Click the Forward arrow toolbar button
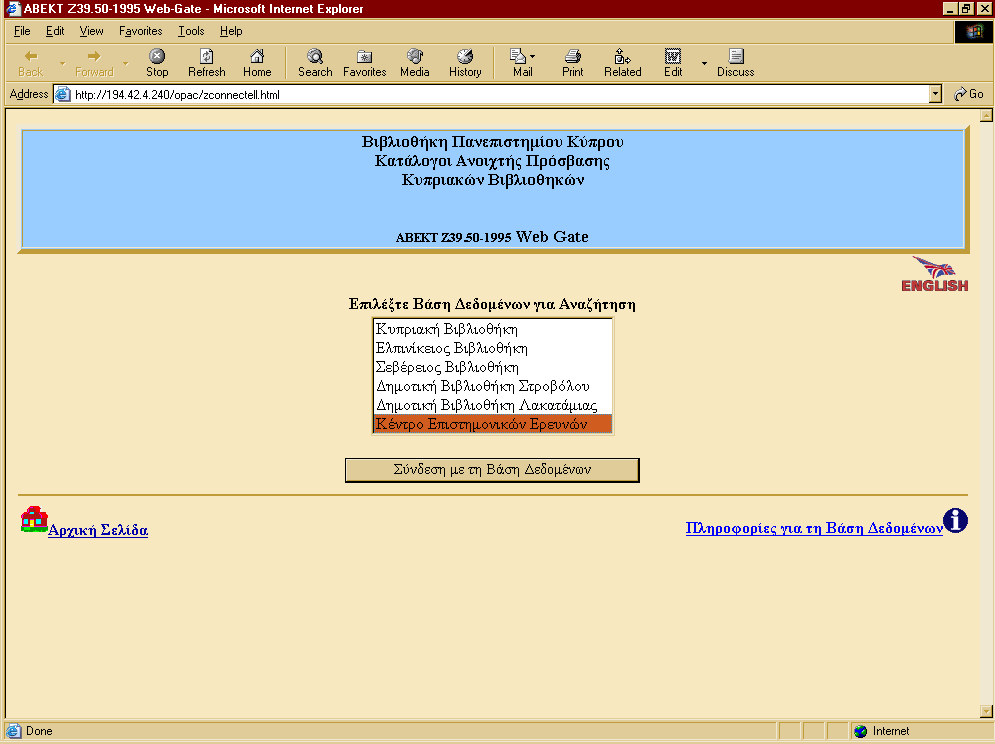The height and width of the screenshot is (744, 995). (x=94, y=63)
